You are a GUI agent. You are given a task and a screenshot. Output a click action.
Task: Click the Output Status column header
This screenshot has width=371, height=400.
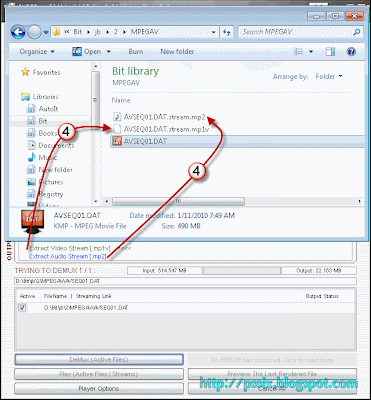[x=322, y=296]
